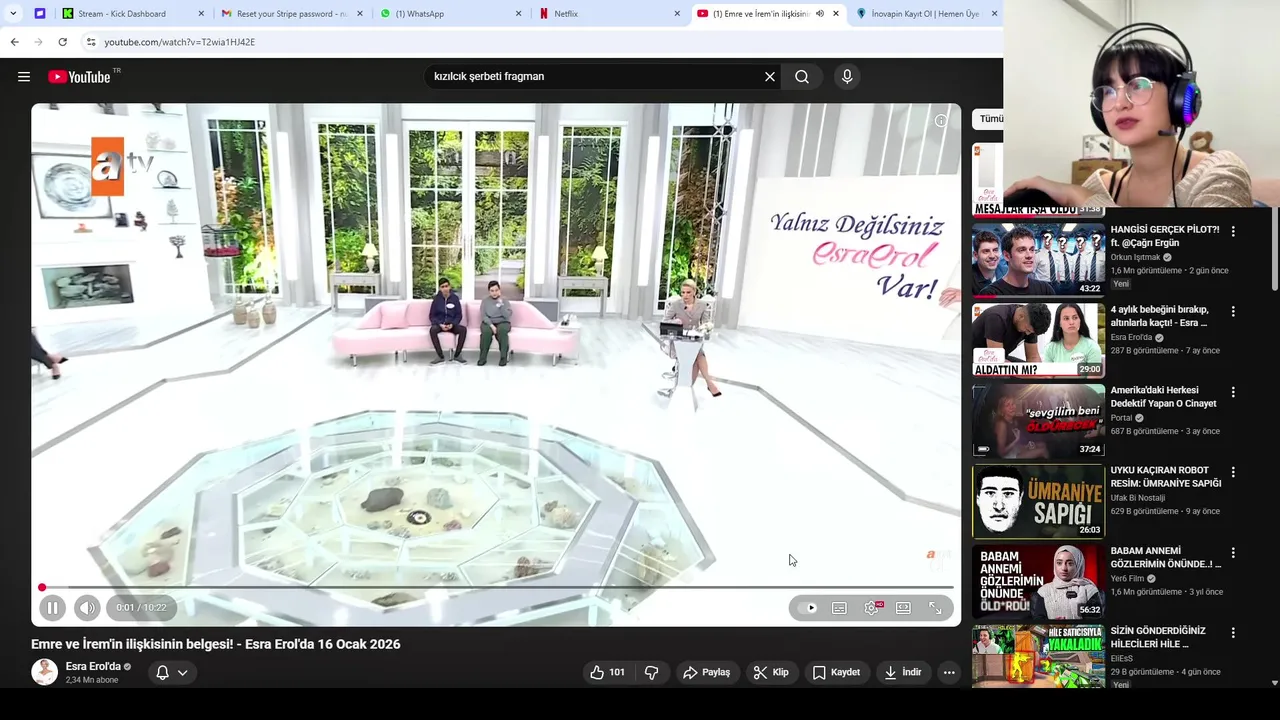Open the Orkun Işıtmak channel name
1280x720 pixels.
click(x=1135, y=257)
